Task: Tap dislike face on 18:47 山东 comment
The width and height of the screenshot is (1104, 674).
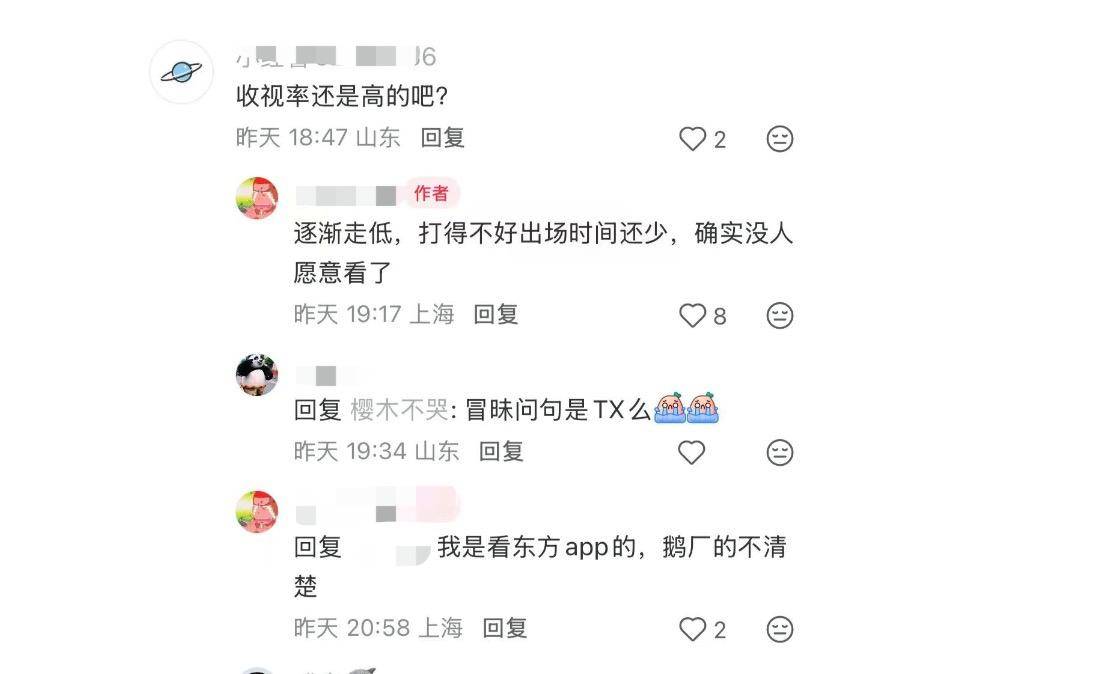Action: [x=779, y=139]
